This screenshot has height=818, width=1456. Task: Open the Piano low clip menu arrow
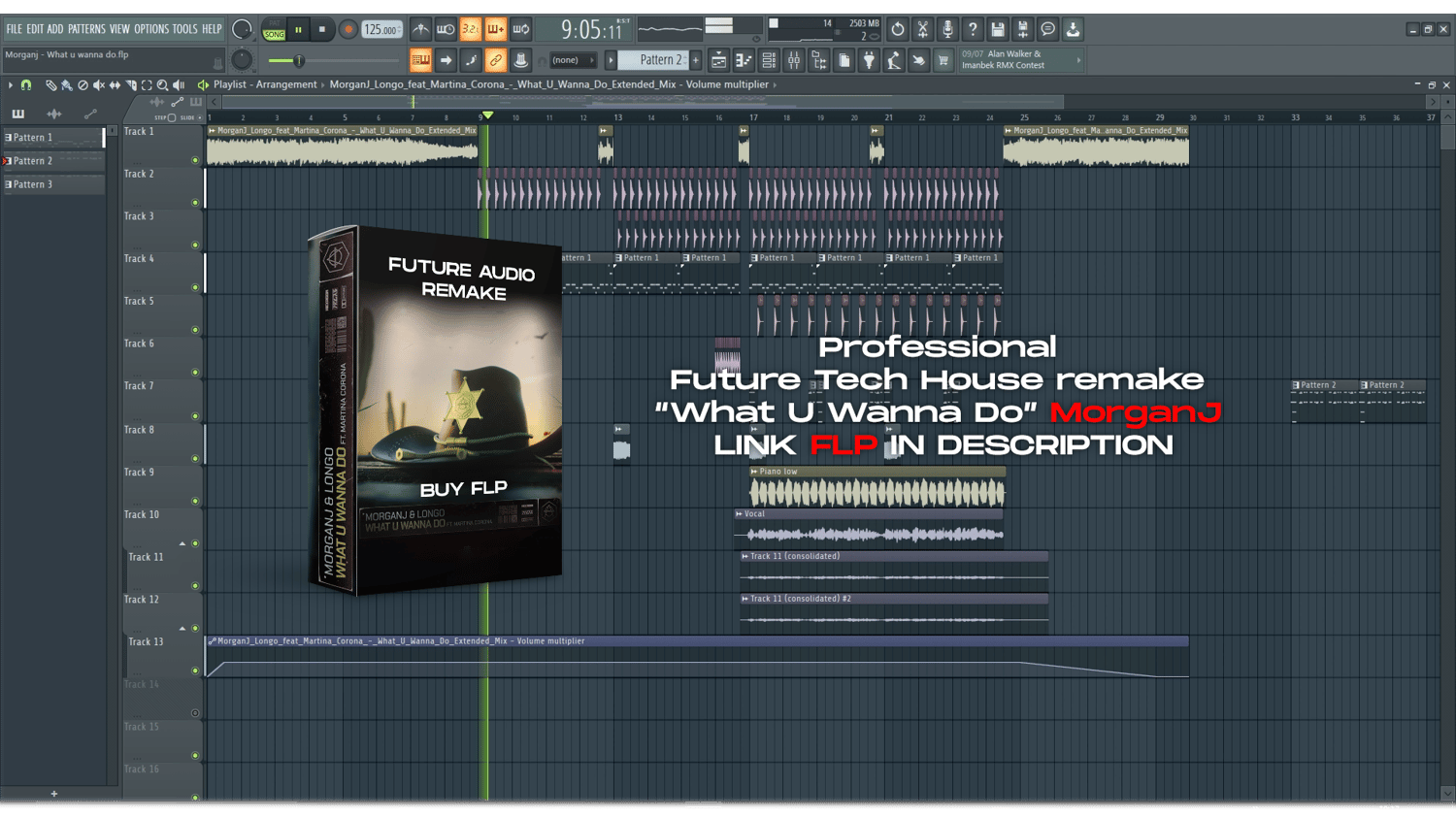(x=754, y=472)
